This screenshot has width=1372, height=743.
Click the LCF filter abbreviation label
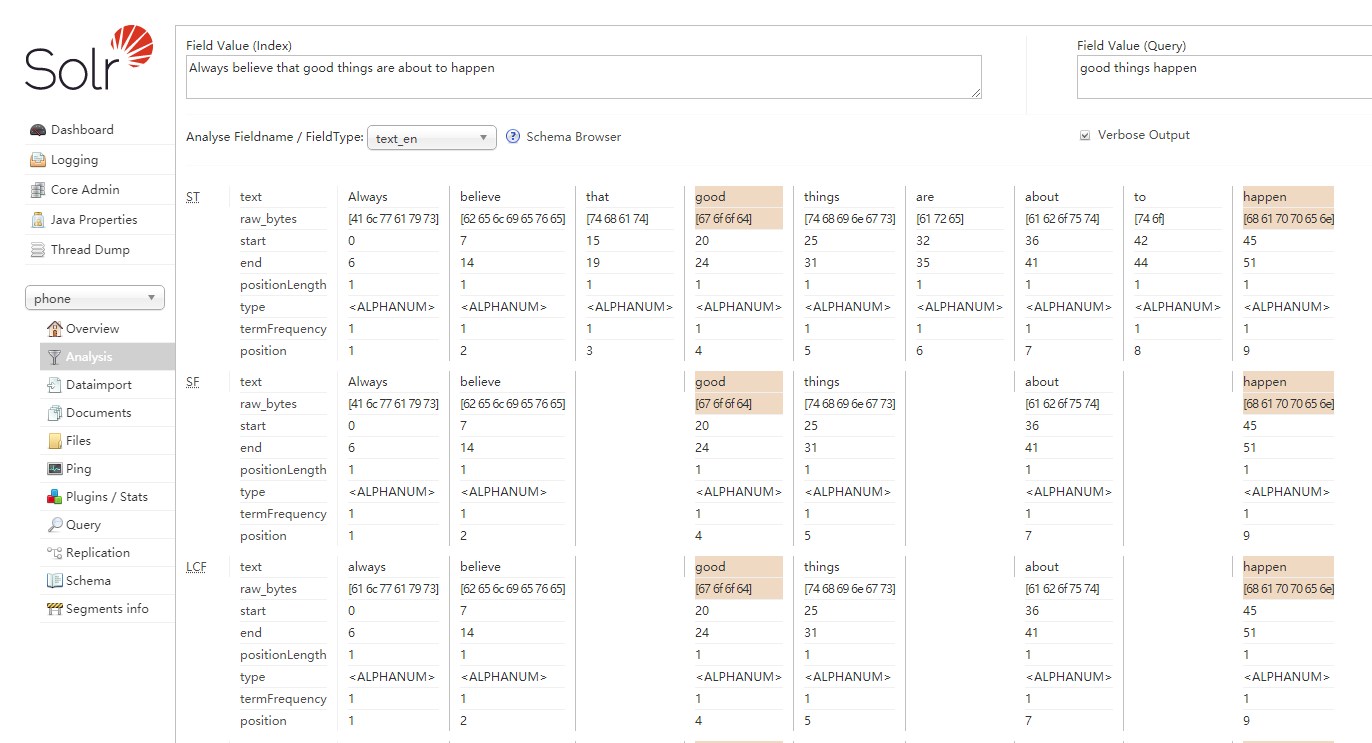196,567
